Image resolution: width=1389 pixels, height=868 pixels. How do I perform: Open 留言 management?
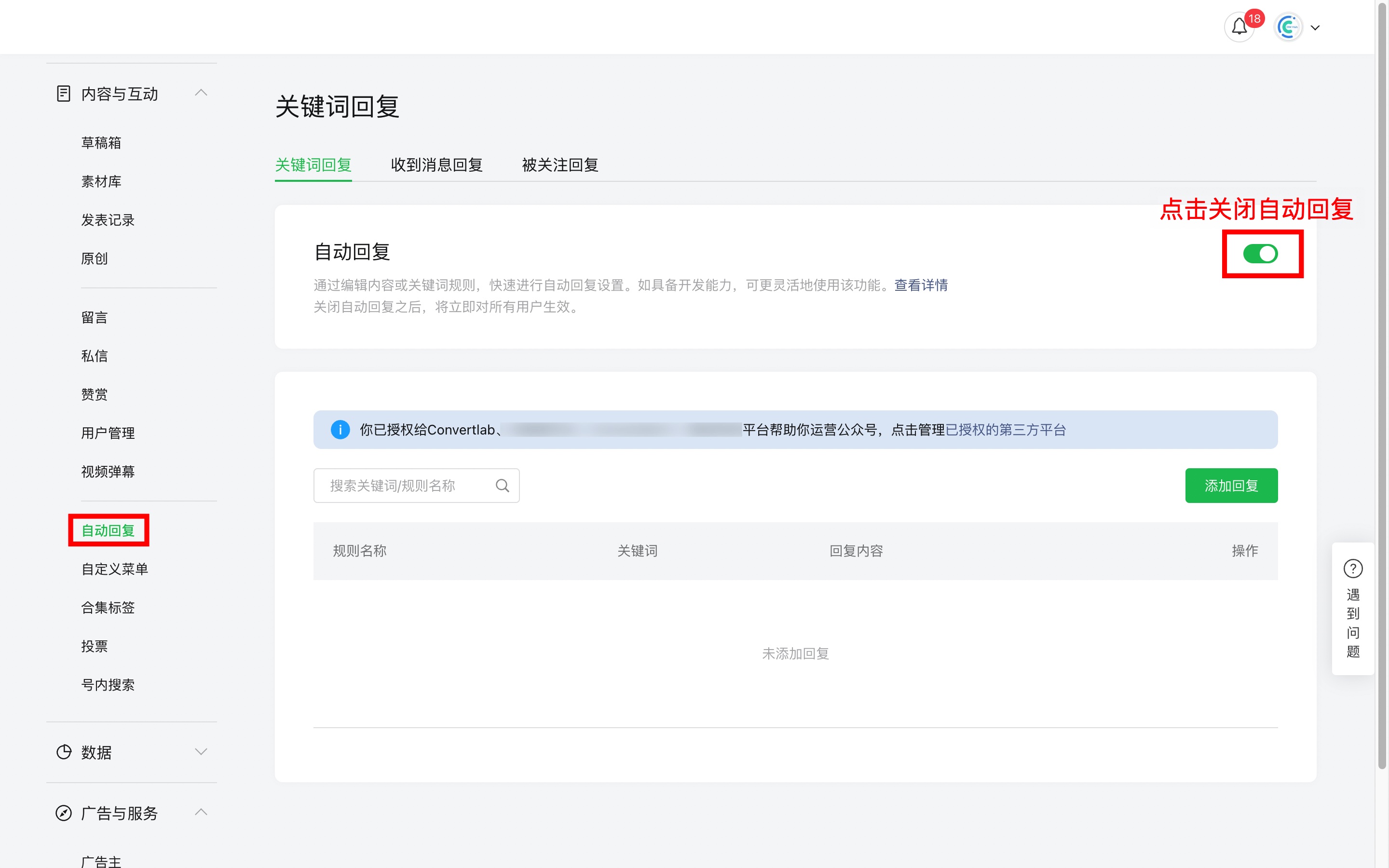click(94, 317)
